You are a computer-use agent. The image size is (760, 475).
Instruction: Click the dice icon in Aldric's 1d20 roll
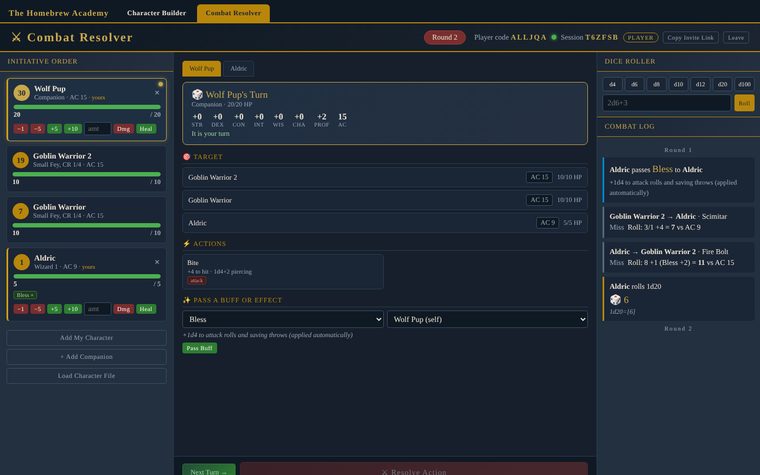tap(615, 300)
